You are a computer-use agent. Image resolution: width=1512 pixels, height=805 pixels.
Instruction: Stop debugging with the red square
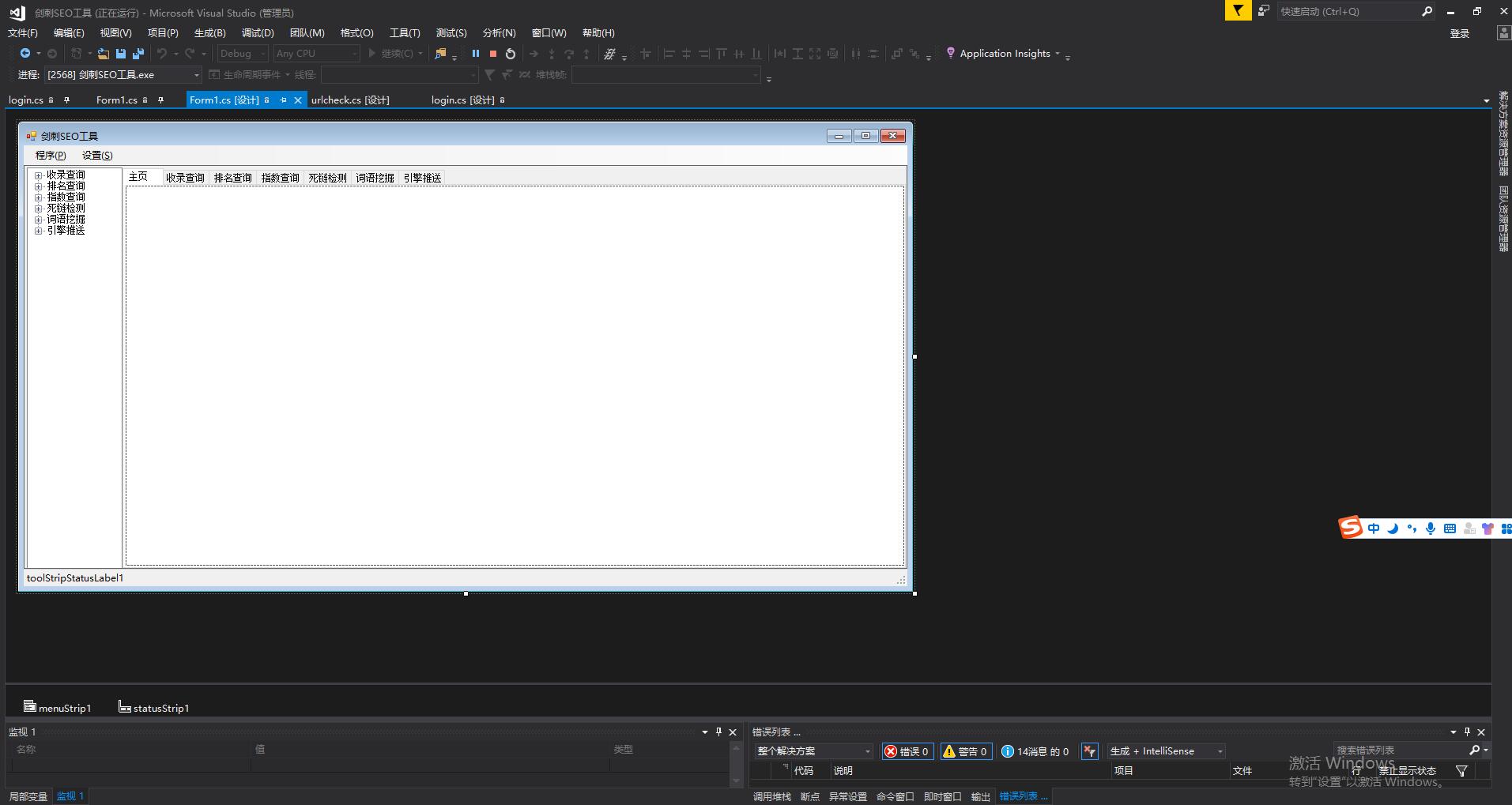[493, 54]
